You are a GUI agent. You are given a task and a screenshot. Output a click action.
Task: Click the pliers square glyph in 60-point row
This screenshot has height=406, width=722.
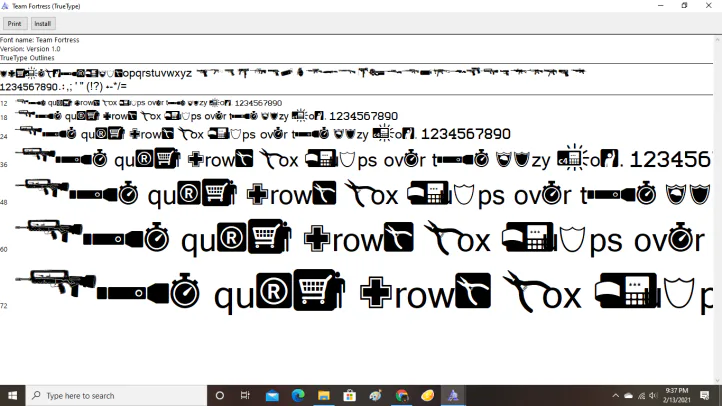point(399,237)
